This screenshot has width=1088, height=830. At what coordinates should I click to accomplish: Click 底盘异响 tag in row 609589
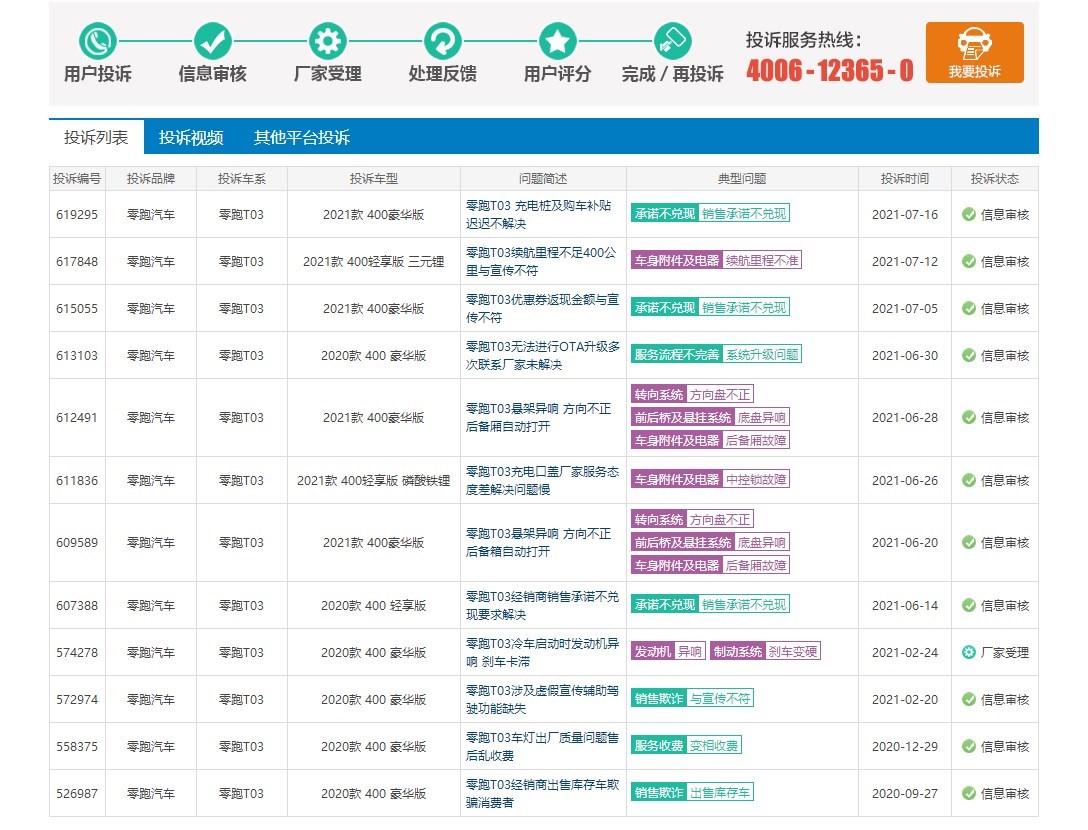tap(761, 542)
